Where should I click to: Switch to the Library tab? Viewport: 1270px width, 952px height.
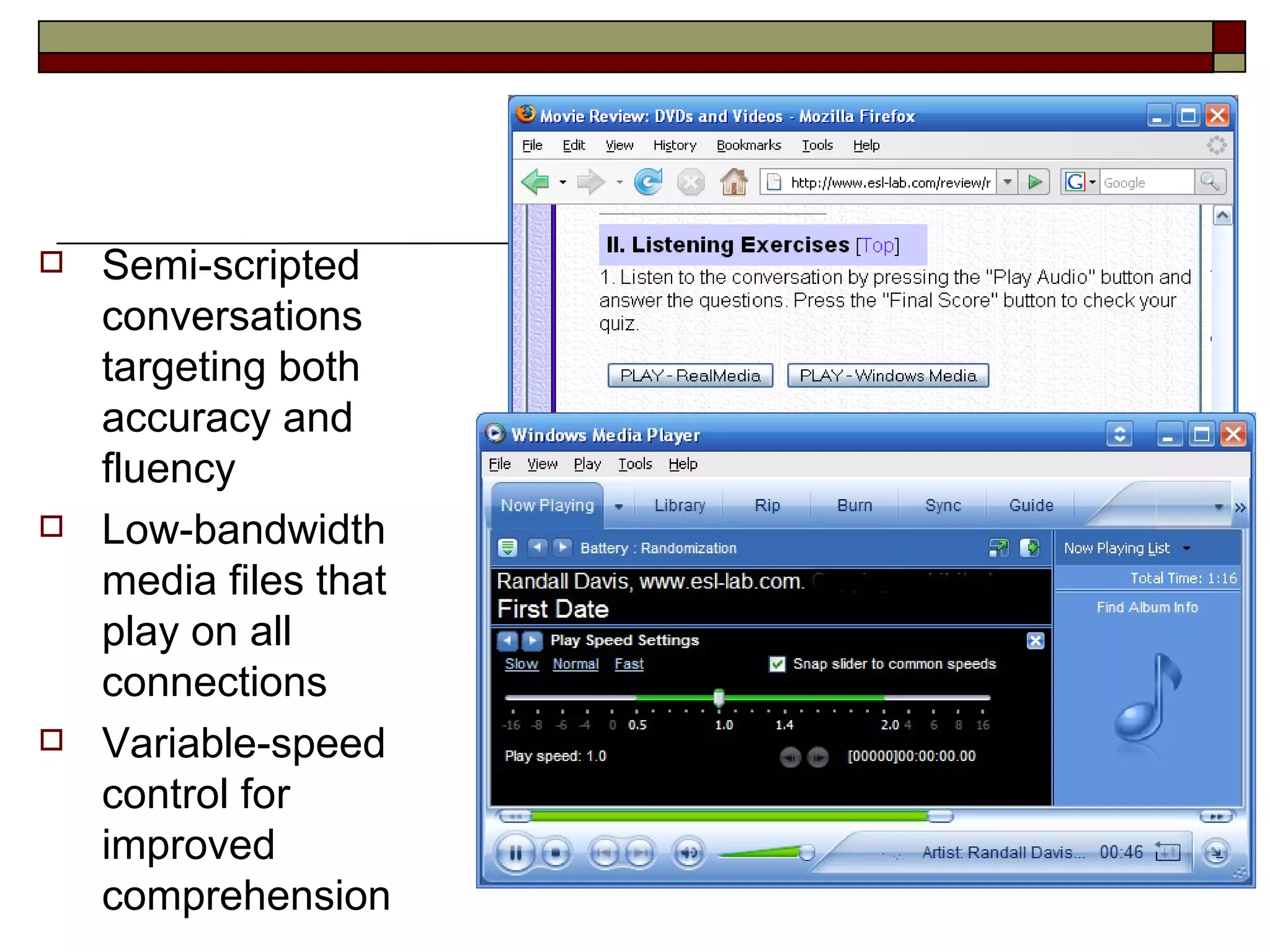680,506
